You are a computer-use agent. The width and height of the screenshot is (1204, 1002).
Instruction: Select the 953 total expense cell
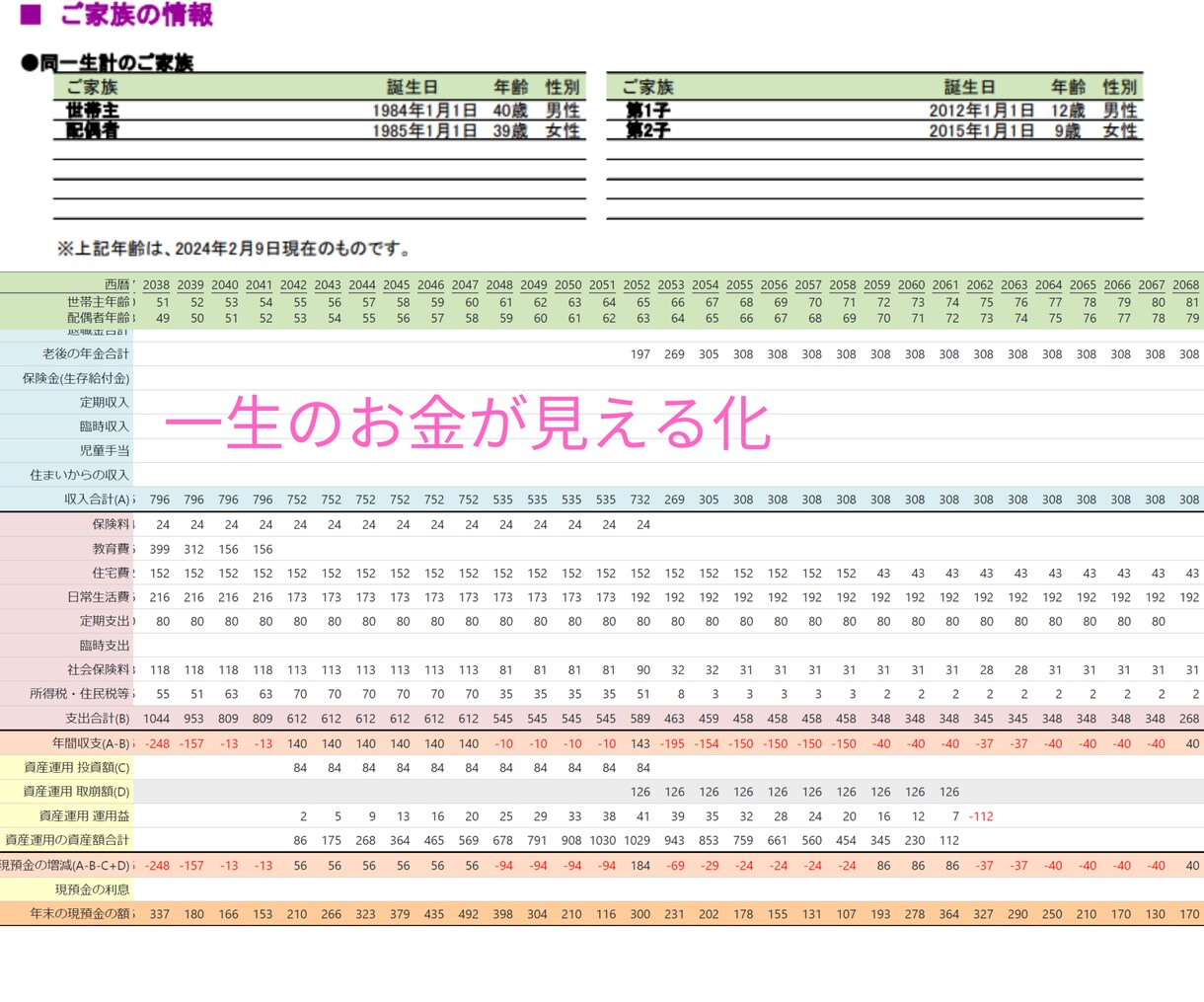(193, 719)
